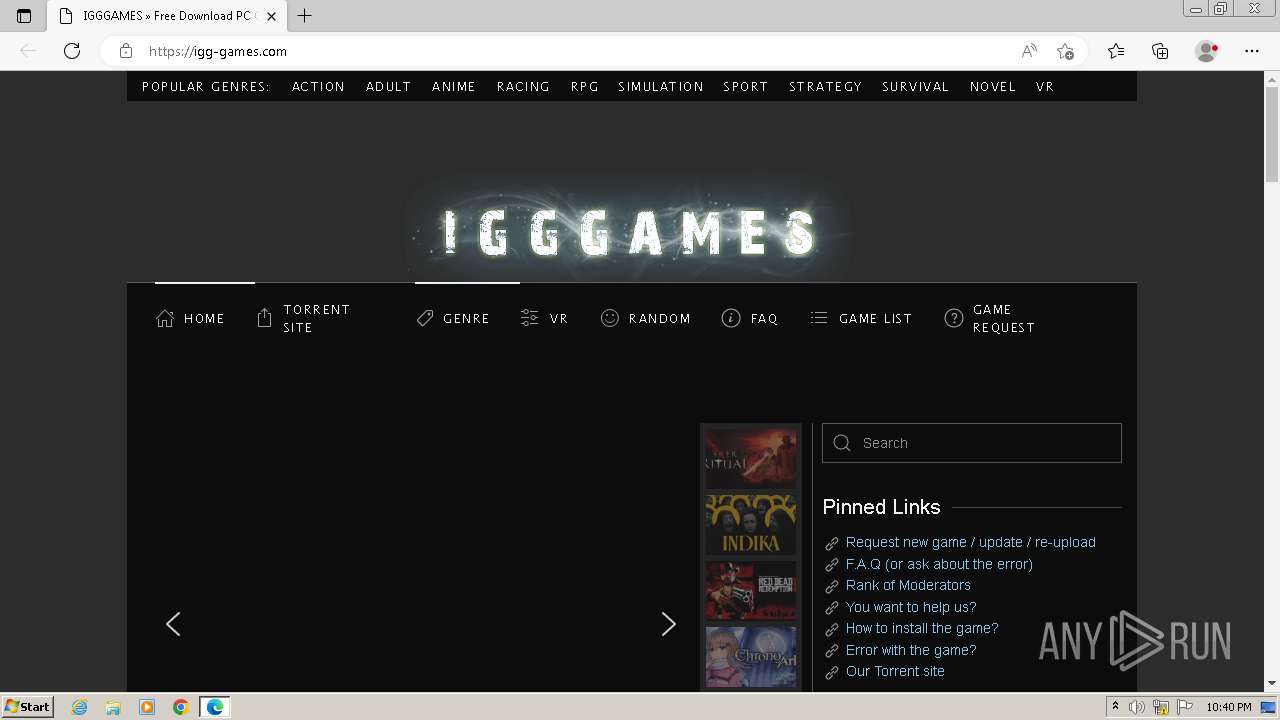Open RANDOM game navigation item

click(645, 318)
